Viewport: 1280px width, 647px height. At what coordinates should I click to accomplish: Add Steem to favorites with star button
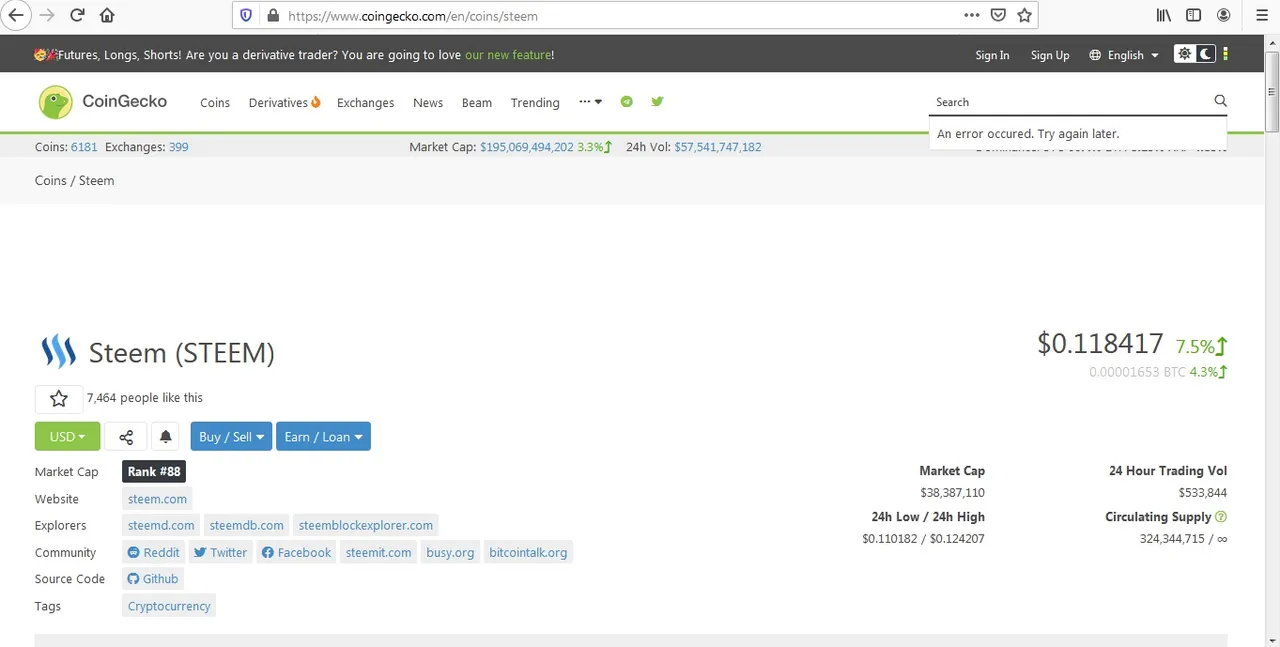[59, 399]
